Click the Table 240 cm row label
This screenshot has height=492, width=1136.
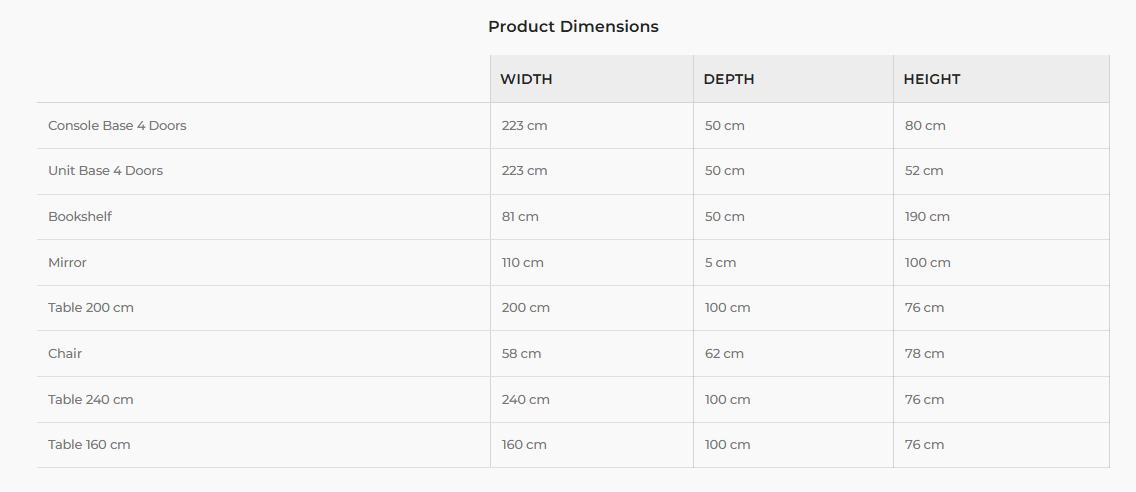(91, 399)
